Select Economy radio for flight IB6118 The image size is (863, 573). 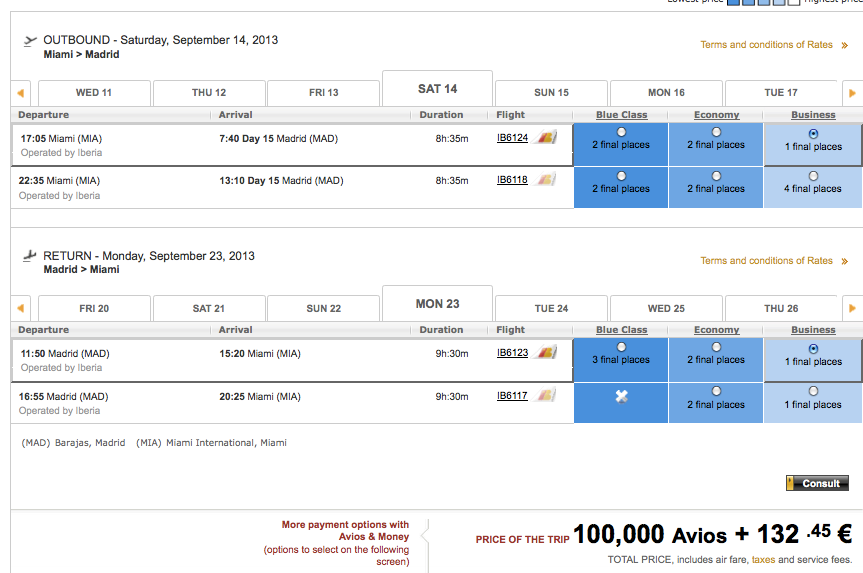tap(717, 176)
